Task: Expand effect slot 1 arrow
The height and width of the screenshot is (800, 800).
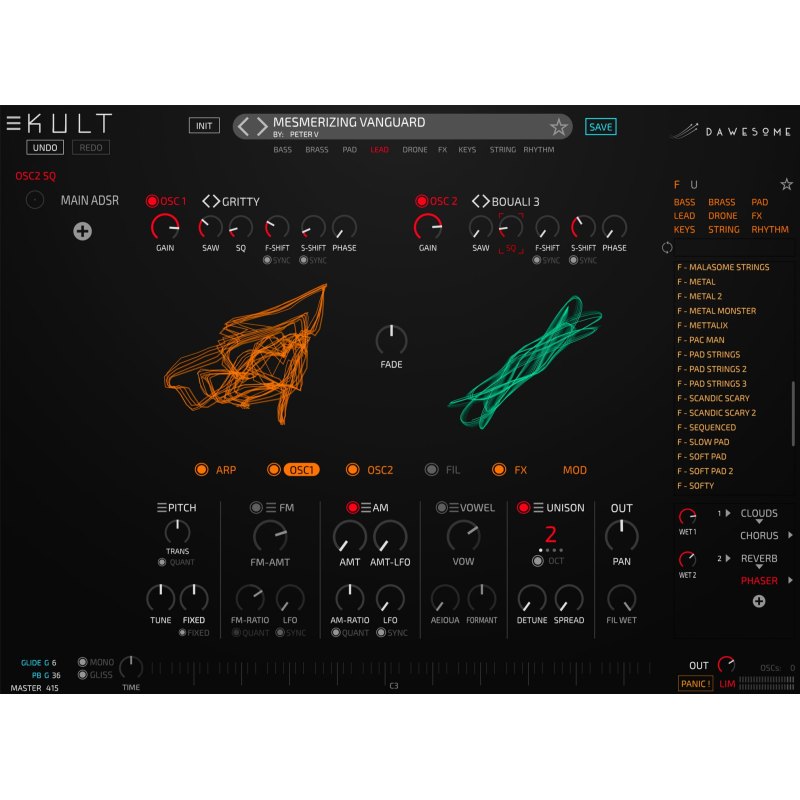Action: [728, 513]
